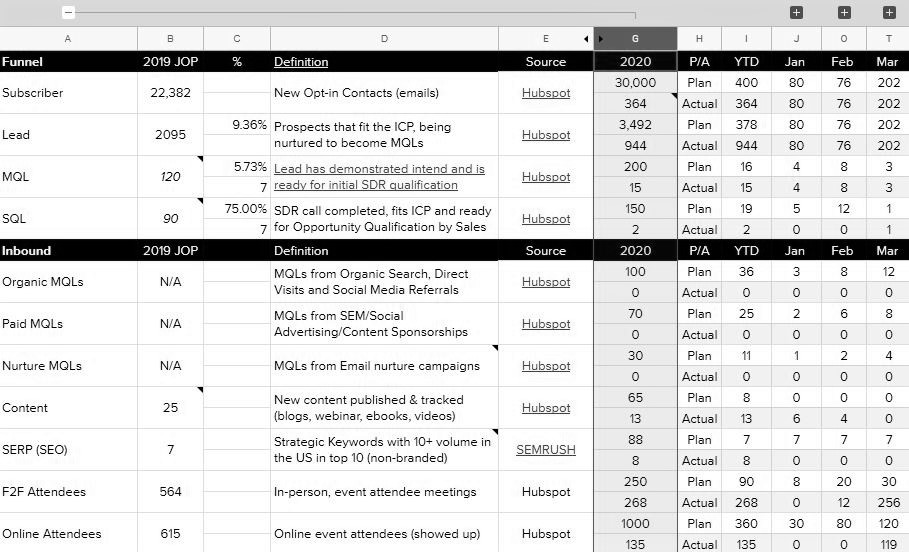Expand the column group above column J
The image size is (909, 552).
[x=796, y=12]
